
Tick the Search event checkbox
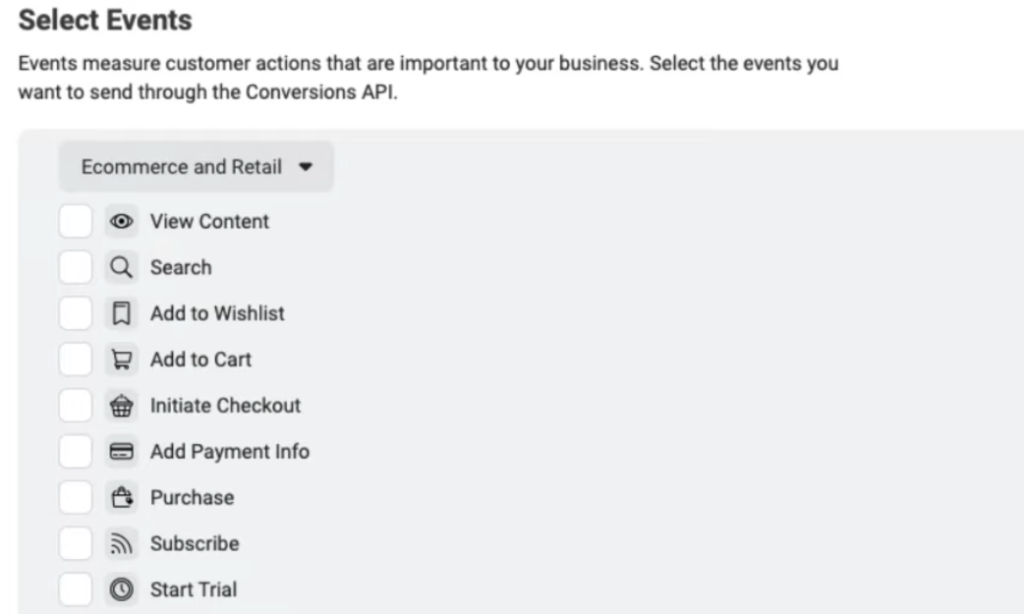click(x=75, y=268)
